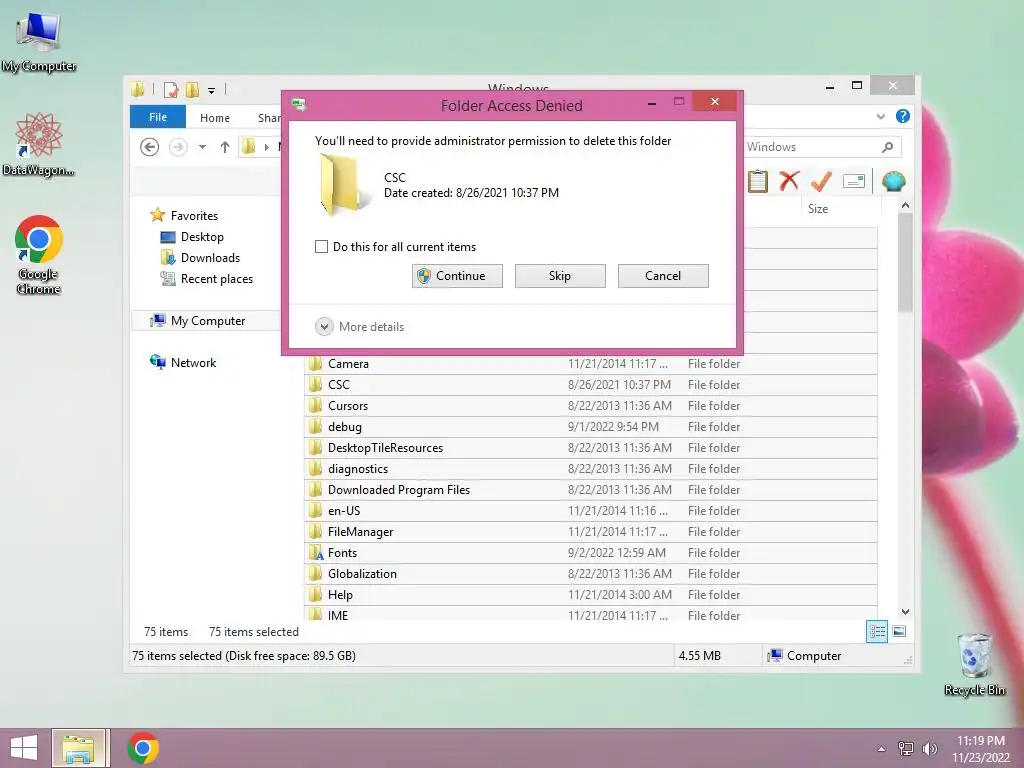Viewport: 1024px width, 768px height.
Task: Click properties icon in quick access toolbar
Action: [170, 89]
